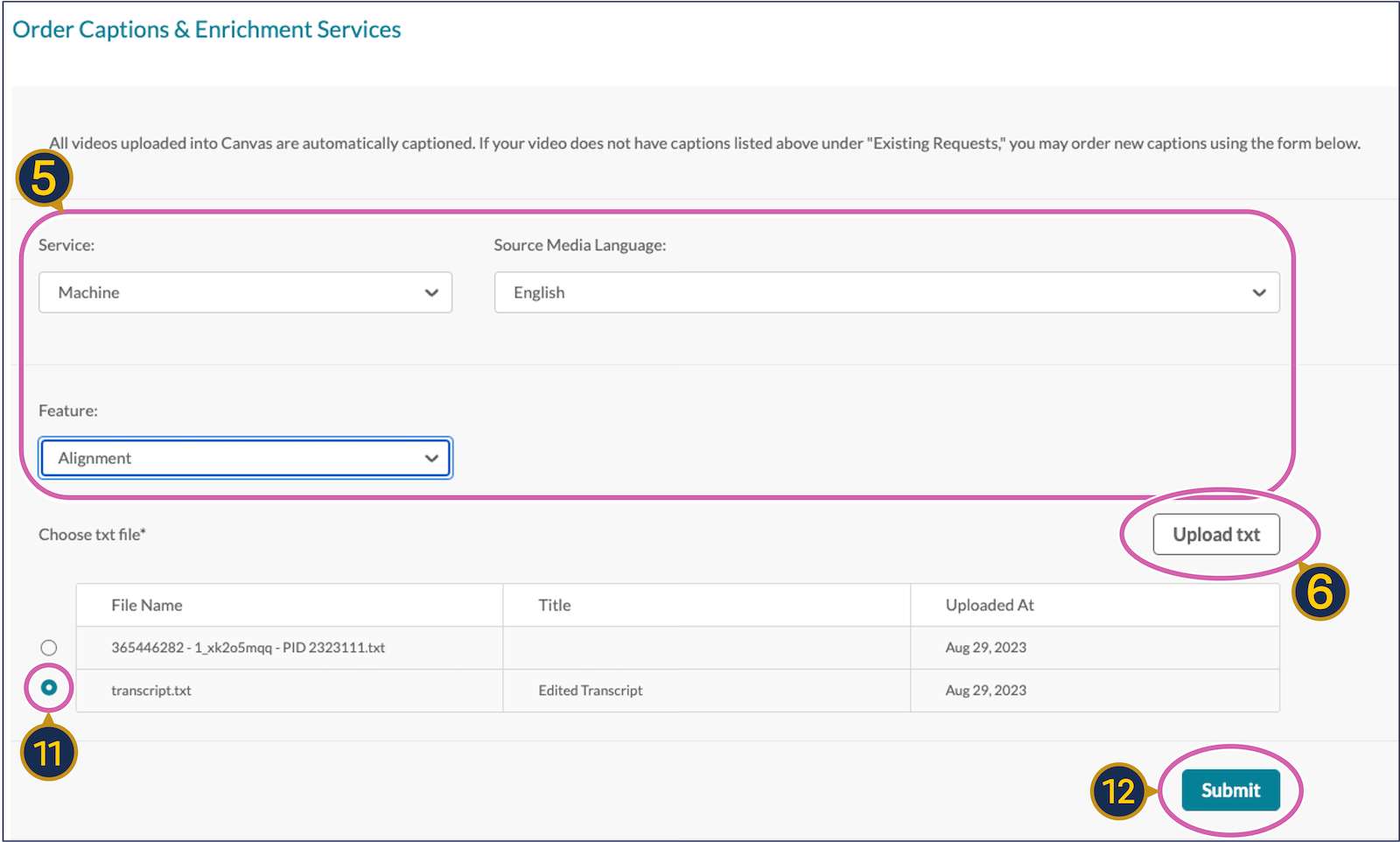1400x842 pixels.
Task: Click the Upload txt button
Action: (1216, 534)
